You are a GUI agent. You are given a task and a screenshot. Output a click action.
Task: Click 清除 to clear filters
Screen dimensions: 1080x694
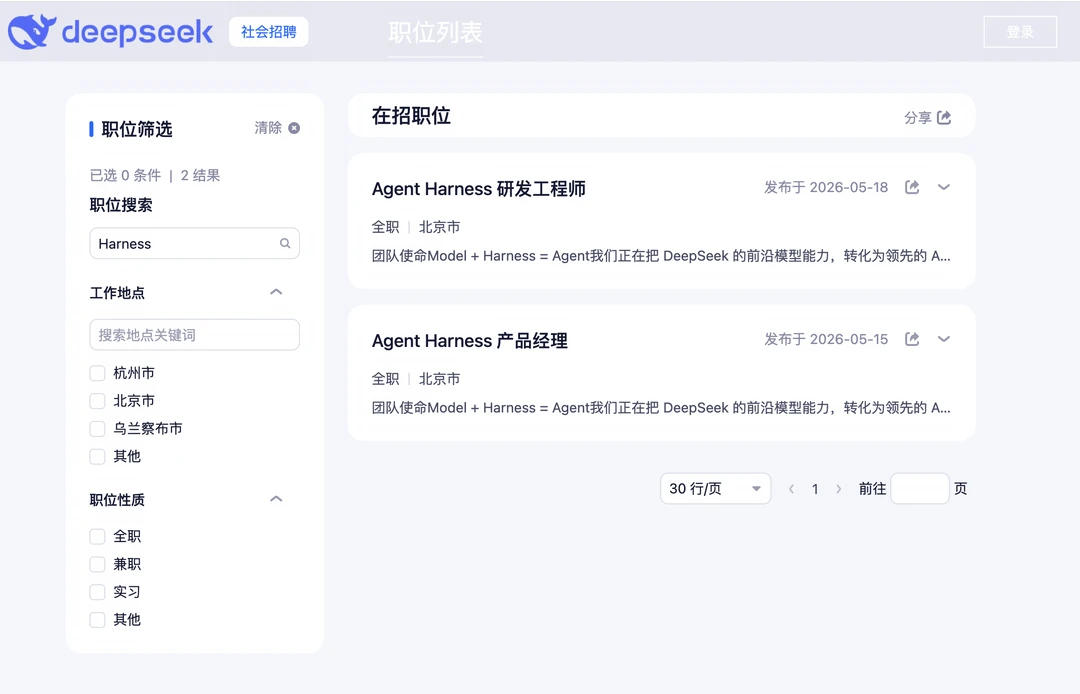pos(268,128)
